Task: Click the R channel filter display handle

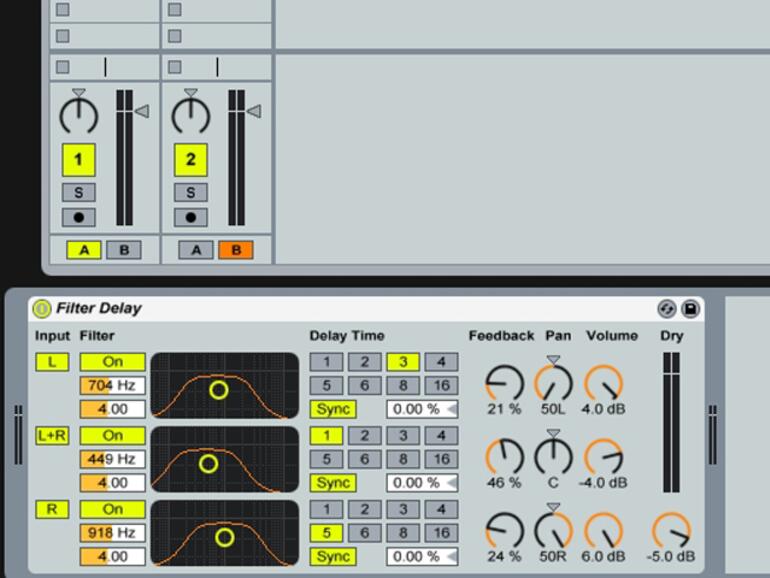Action: point(224,538)
